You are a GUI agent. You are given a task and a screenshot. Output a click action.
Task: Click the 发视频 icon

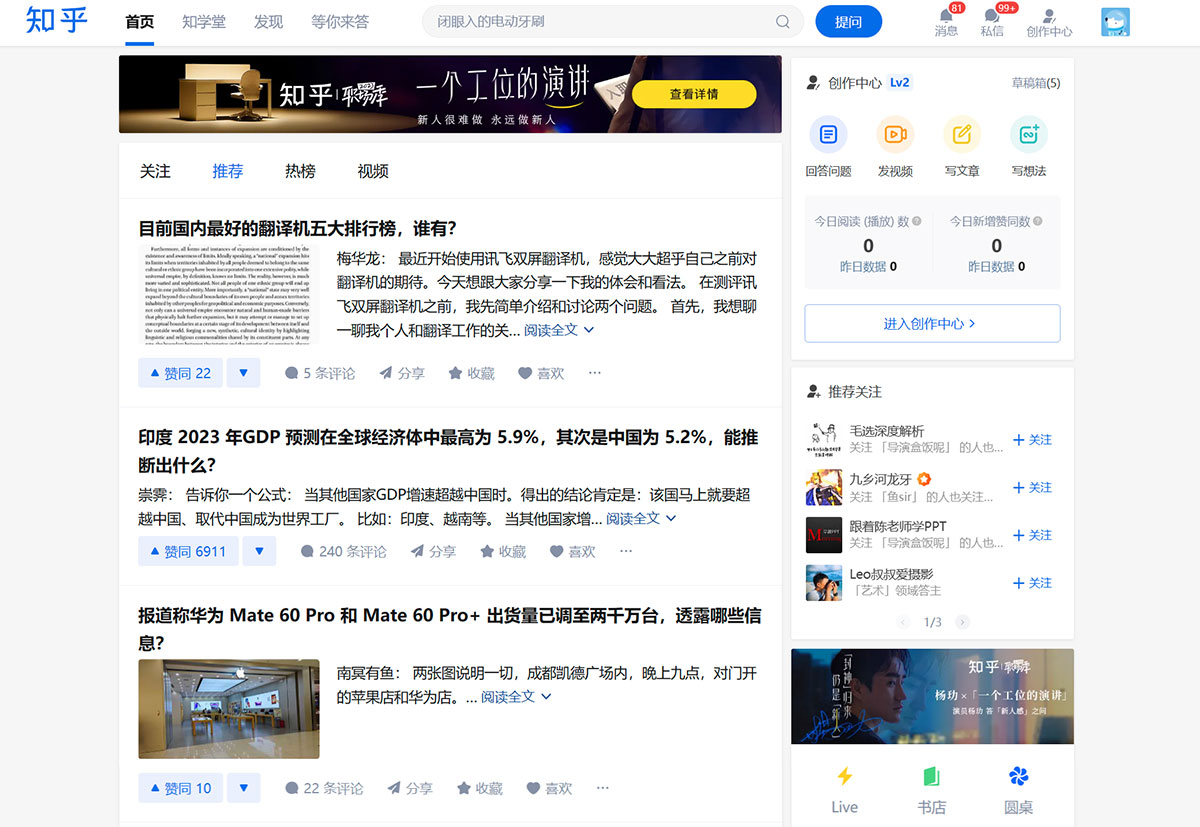[x=895, y=134]
